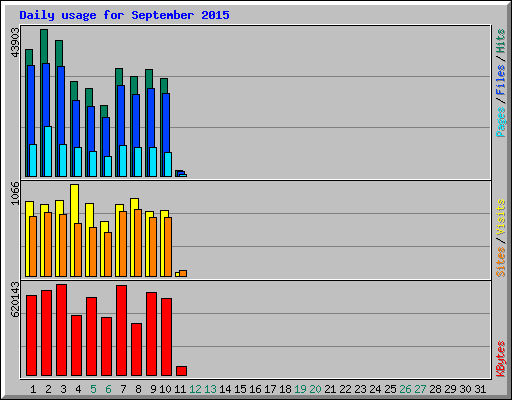Select the red KBytes bar for day 10
Viewport: 512px width, 400px height.
tap(167, 337)
